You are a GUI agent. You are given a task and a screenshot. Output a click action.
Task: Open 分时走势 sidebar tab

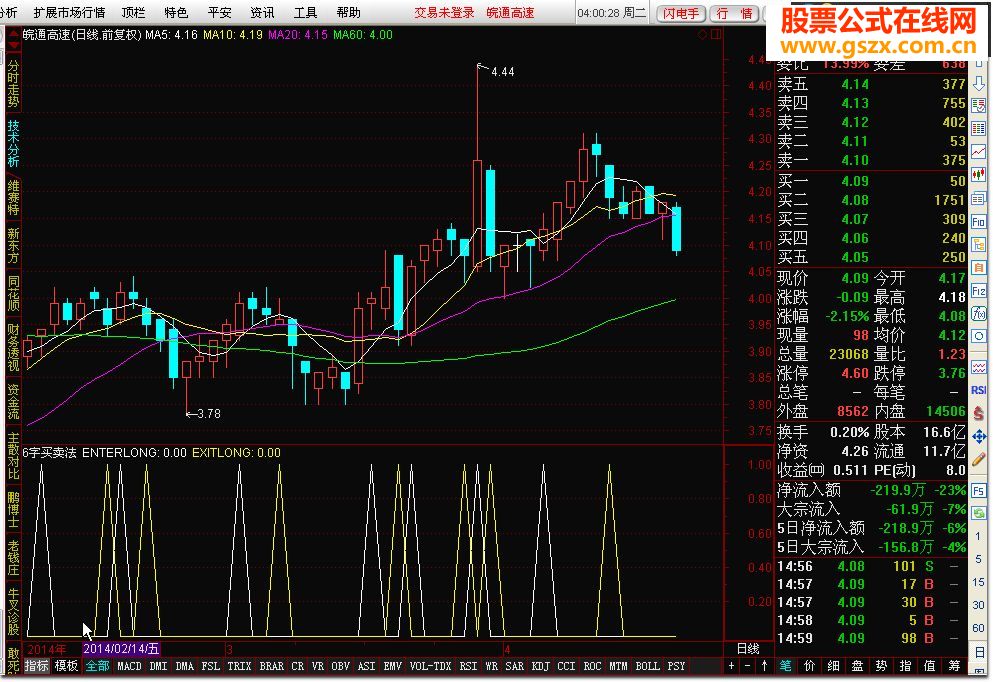(13, 84)
